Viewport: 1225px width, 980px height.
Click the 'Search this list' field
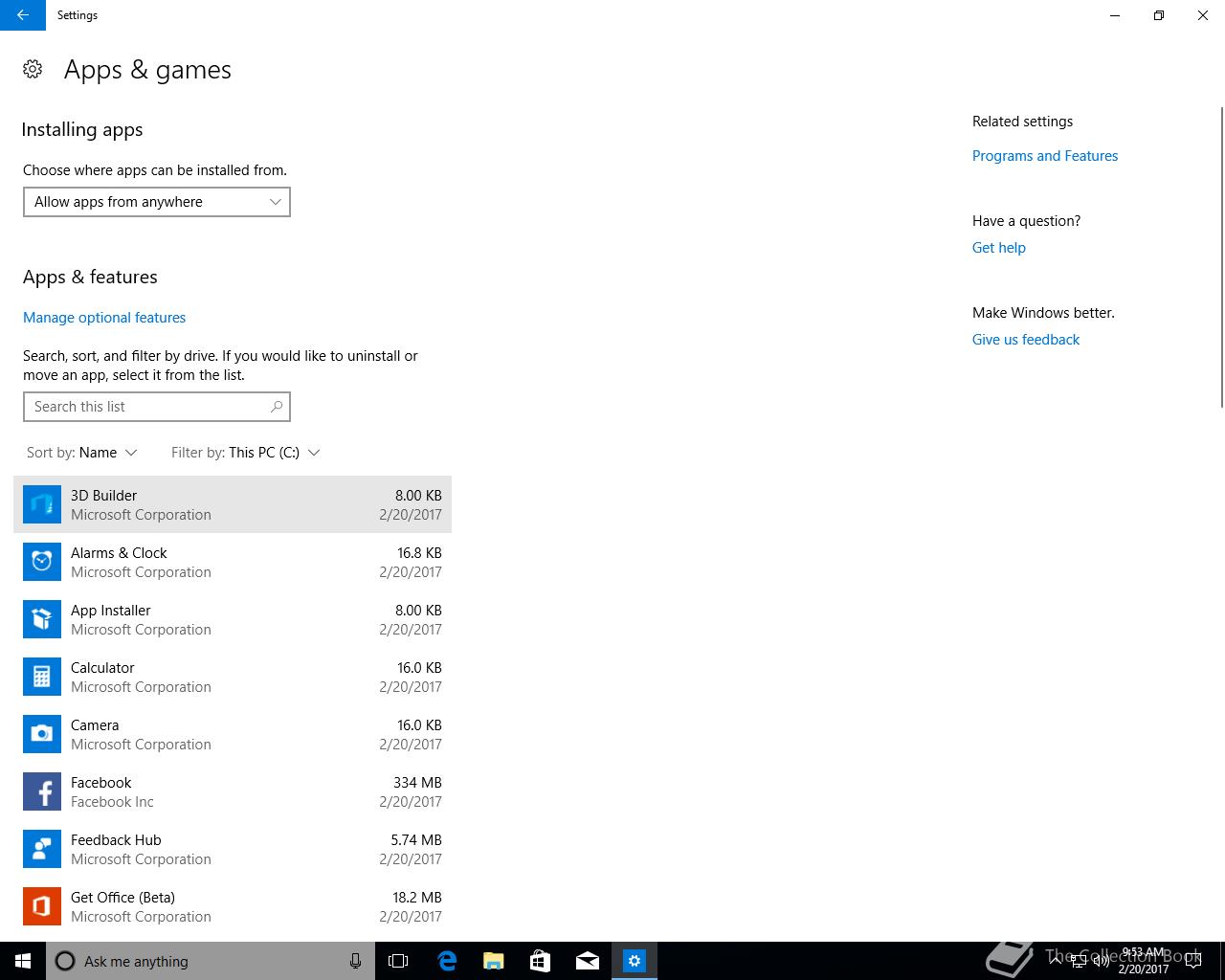157,407
